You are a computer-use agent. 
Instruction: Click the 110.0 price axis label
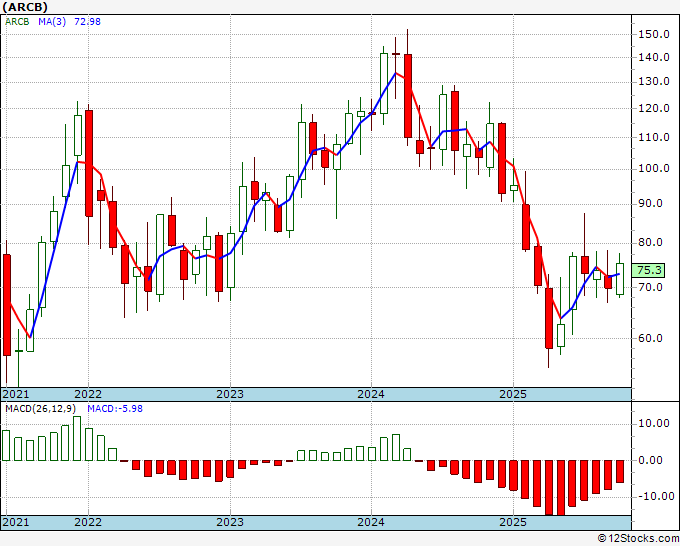pos(654,137)
